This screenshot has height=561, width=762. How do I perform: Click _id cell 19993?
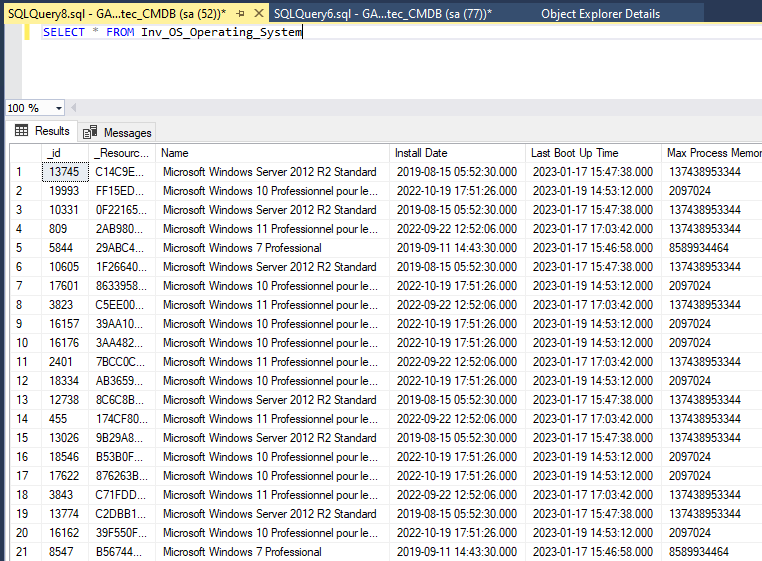tap(65, 191)
